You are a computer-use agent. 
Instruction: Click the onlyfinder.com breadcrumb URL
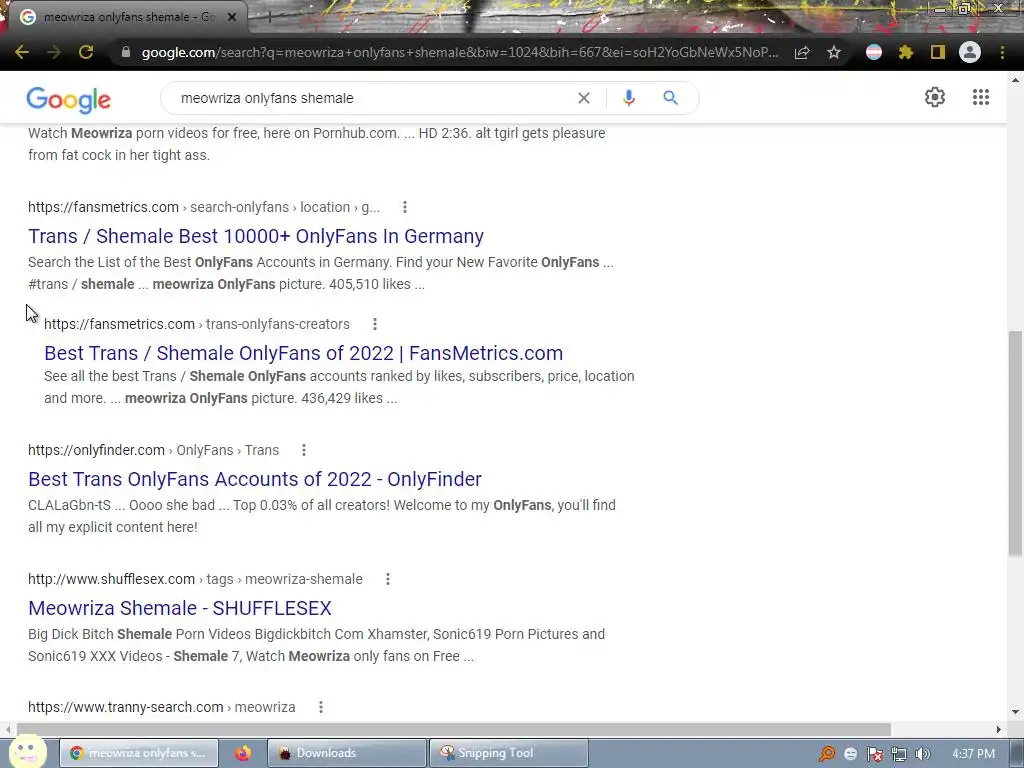point(153,450)
